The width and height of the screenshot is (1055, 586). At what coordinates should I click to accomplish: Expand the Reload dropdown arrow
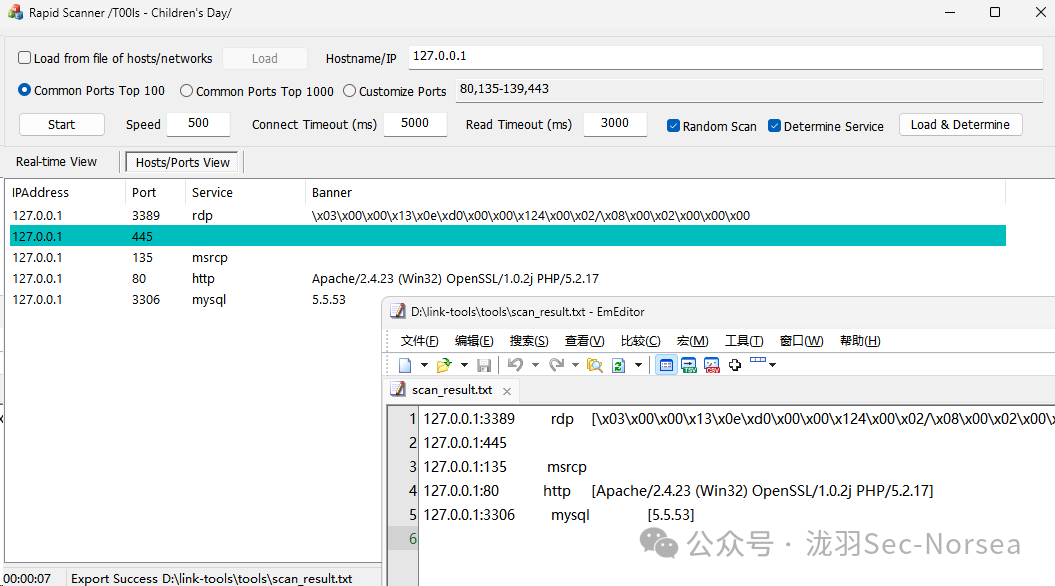pyautogui.click(x=638, y=365)
